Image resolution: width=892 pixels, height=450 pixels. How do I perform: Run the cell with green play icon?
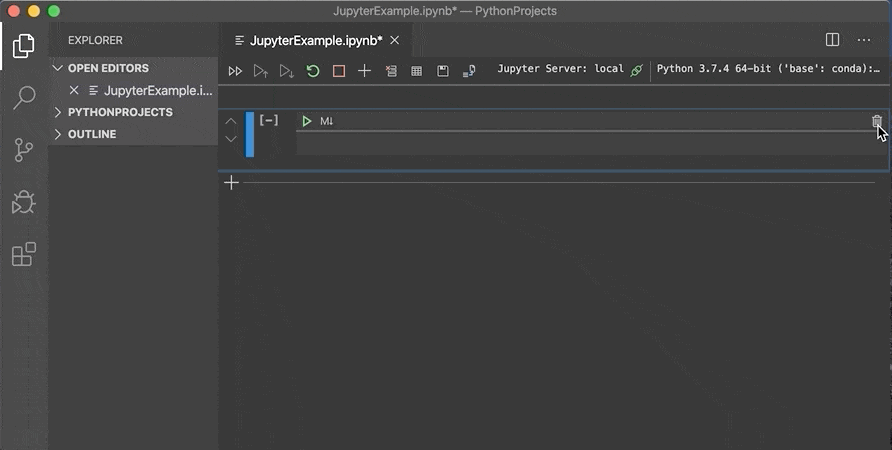[307, 121]
